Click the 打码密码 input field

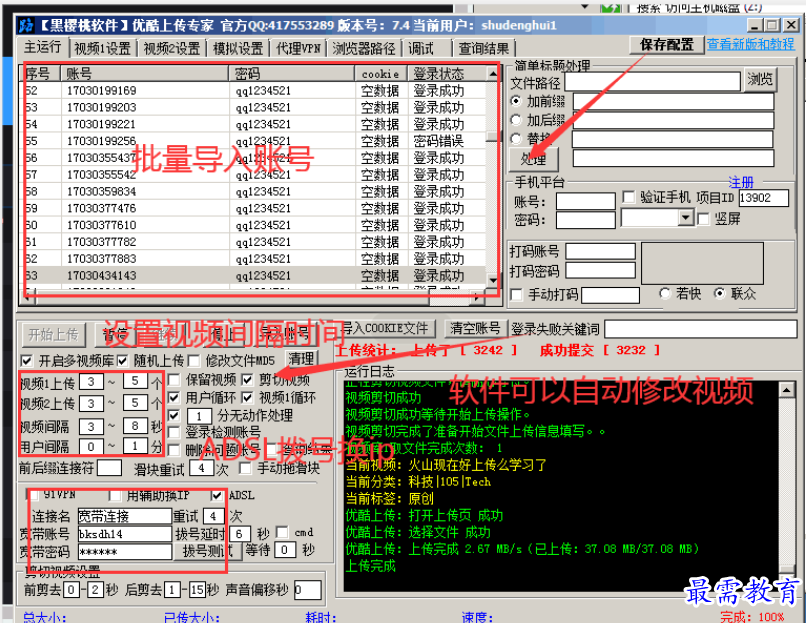click(600, 270)
